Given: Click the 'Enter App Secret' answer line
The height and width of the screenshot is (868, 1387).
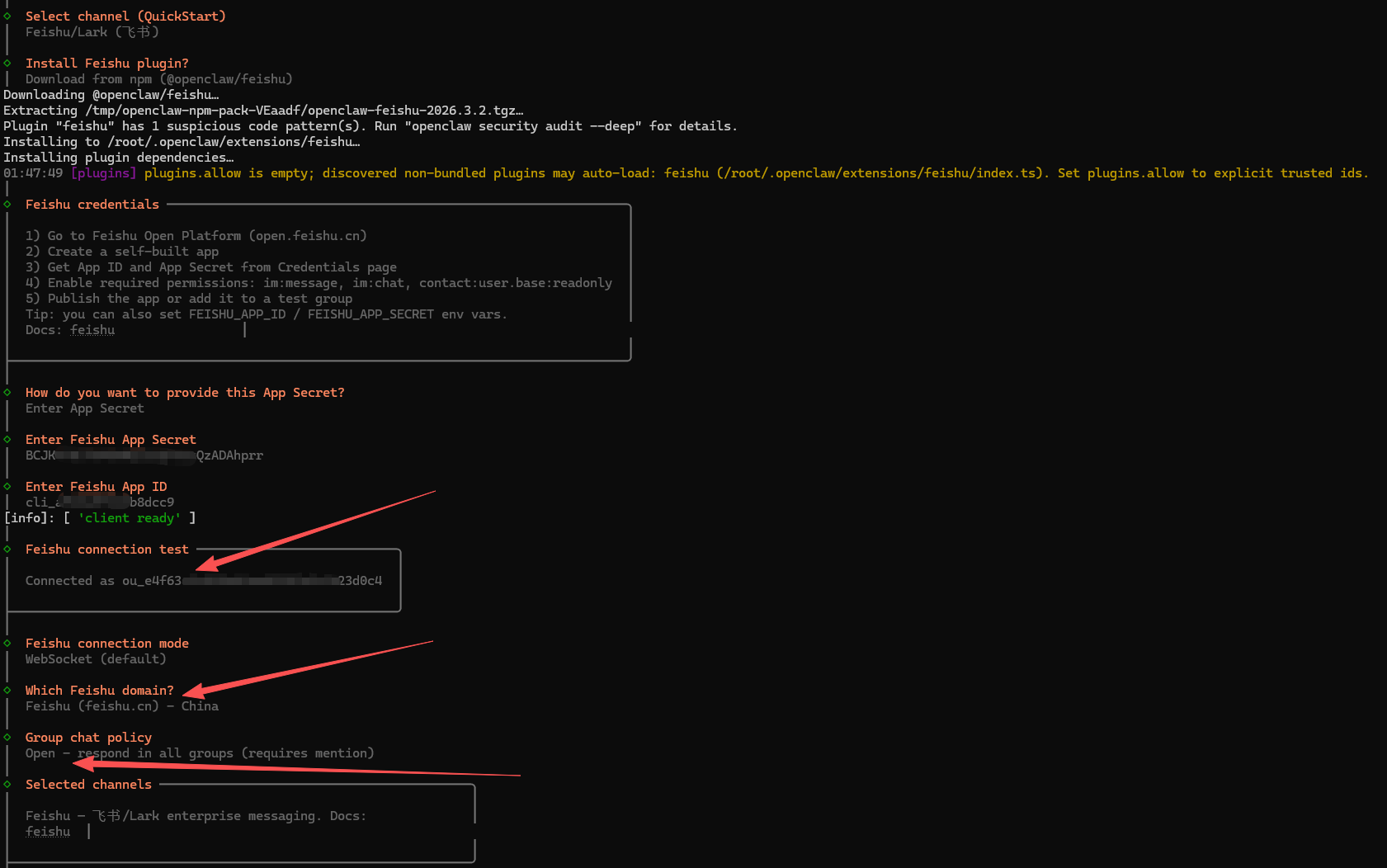Looking at the screenshot, I should click(85, 408).
